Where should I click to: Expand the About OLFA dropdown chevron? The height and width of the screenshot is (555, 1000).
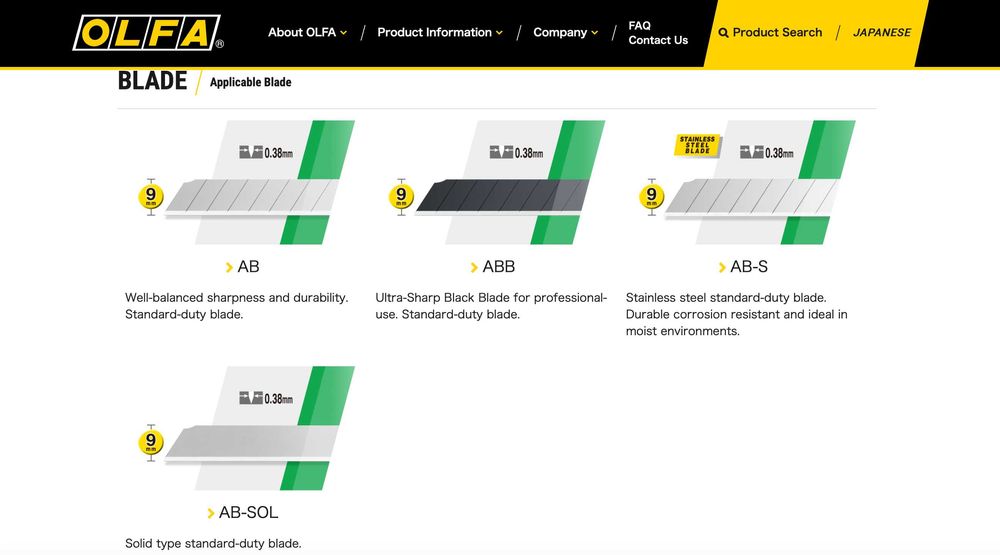click(344, 33)
